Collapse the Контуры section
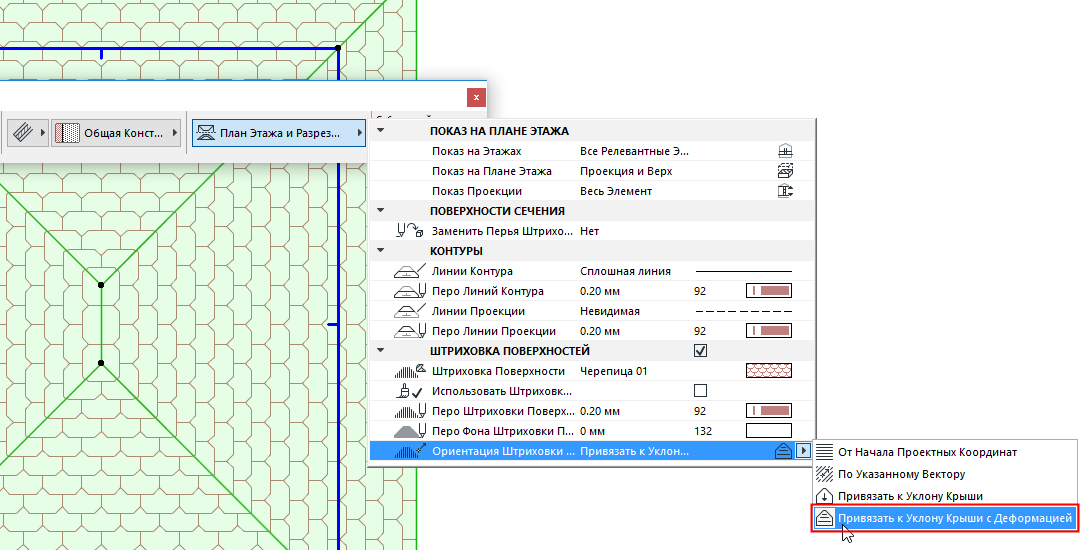1087x550 pixels. [x=381, y=250]
